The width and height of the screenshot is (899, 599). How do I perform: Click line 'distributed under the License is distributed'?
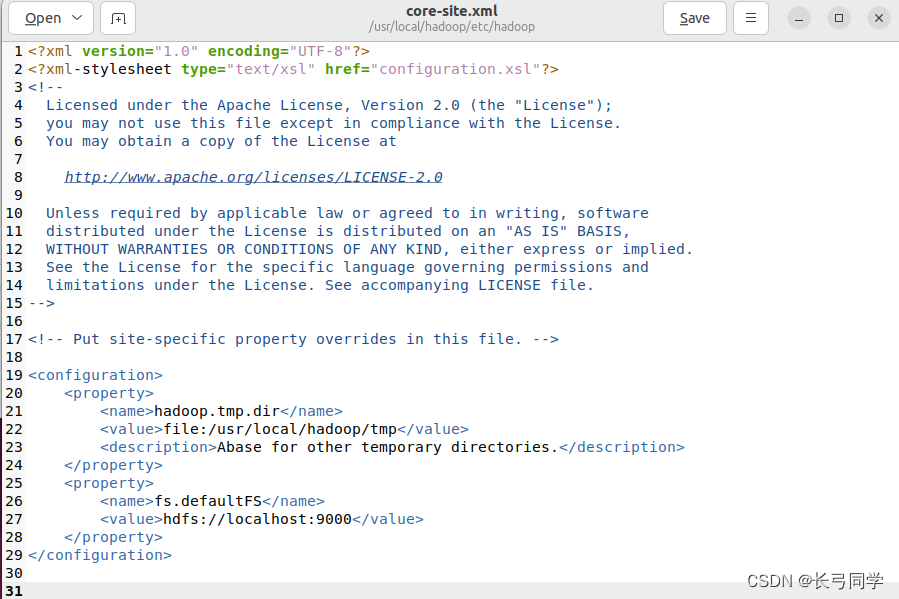[x=338, y=232]
